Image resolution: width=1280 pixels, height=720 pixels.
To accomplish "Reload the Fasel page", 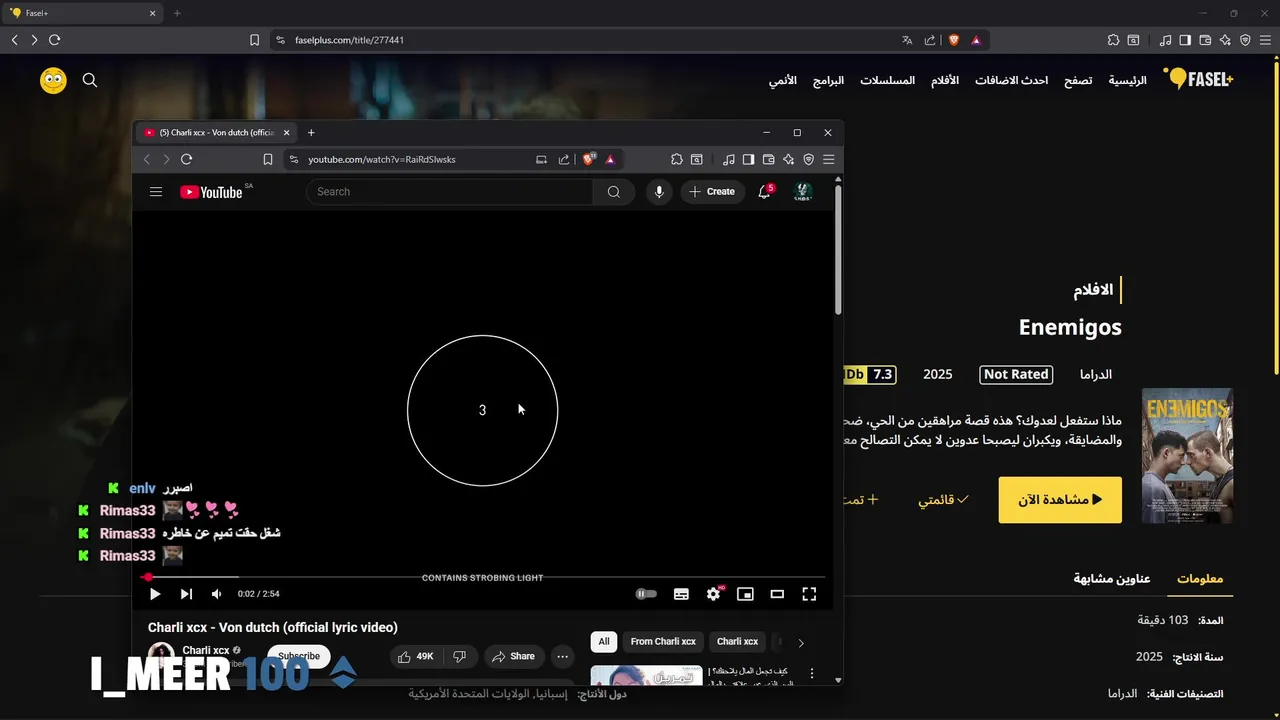I will click(x=54, y=40).
